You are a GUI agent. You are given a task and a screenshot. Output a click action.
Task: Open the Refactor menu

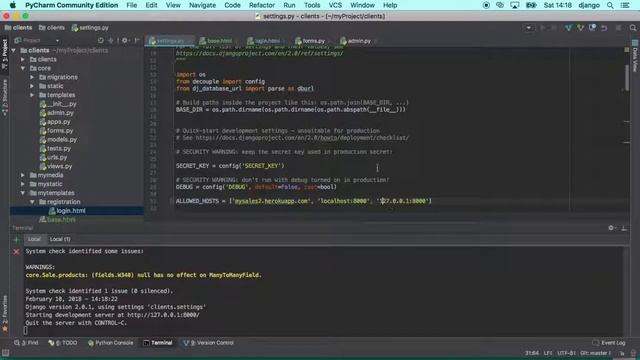[x=262, y=5]
